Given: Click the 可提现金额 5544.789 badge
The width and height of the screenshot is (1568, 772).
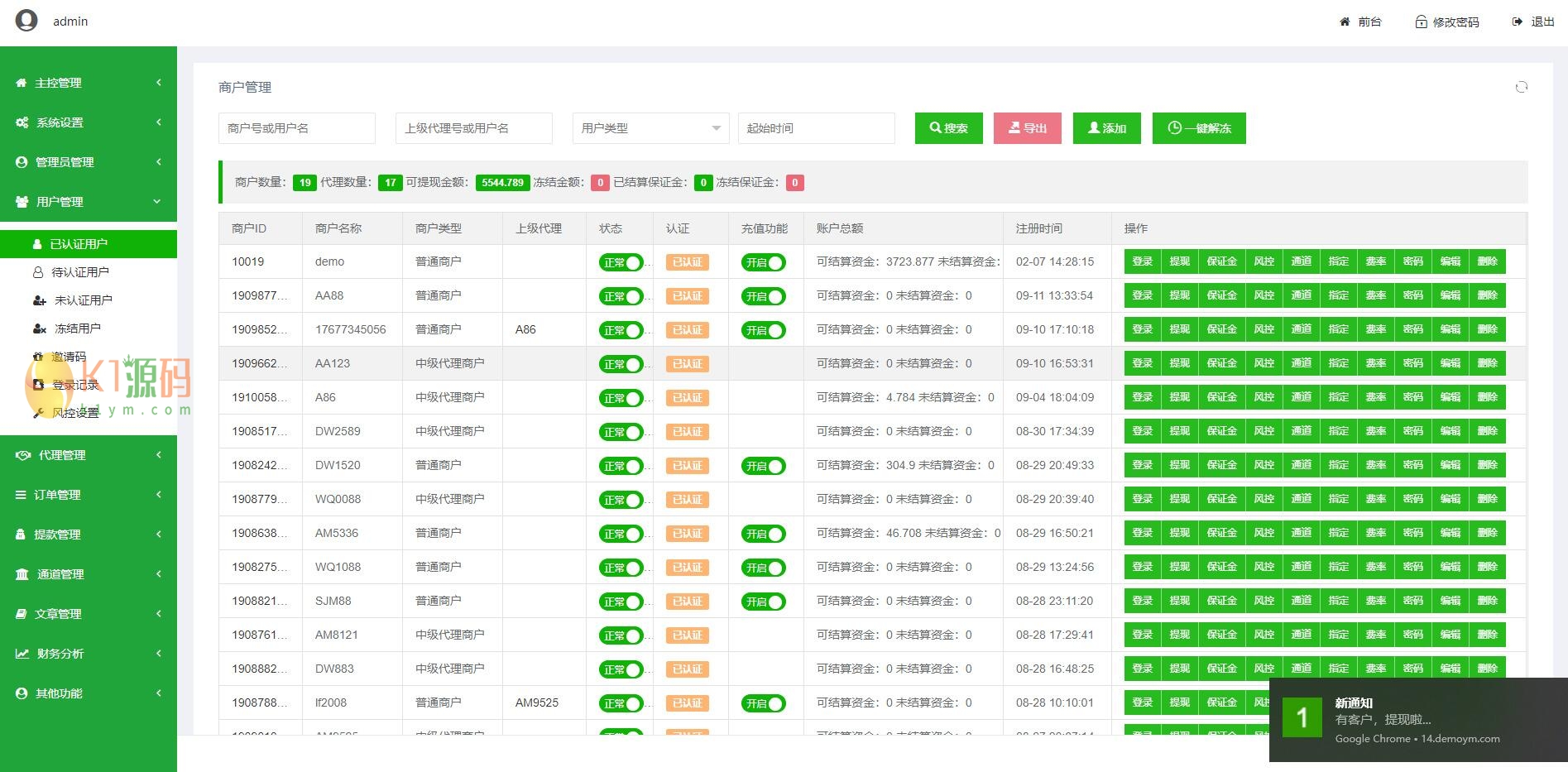Looking at the screenshot, I should tap(502, 183).
